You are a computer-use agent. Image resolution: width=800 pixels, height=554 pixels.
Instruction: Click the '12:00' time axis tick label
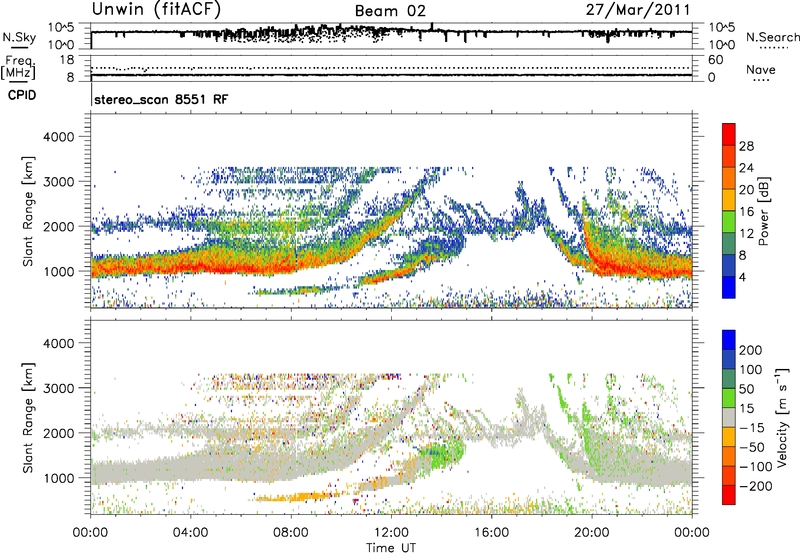click(x=391, y=533)
